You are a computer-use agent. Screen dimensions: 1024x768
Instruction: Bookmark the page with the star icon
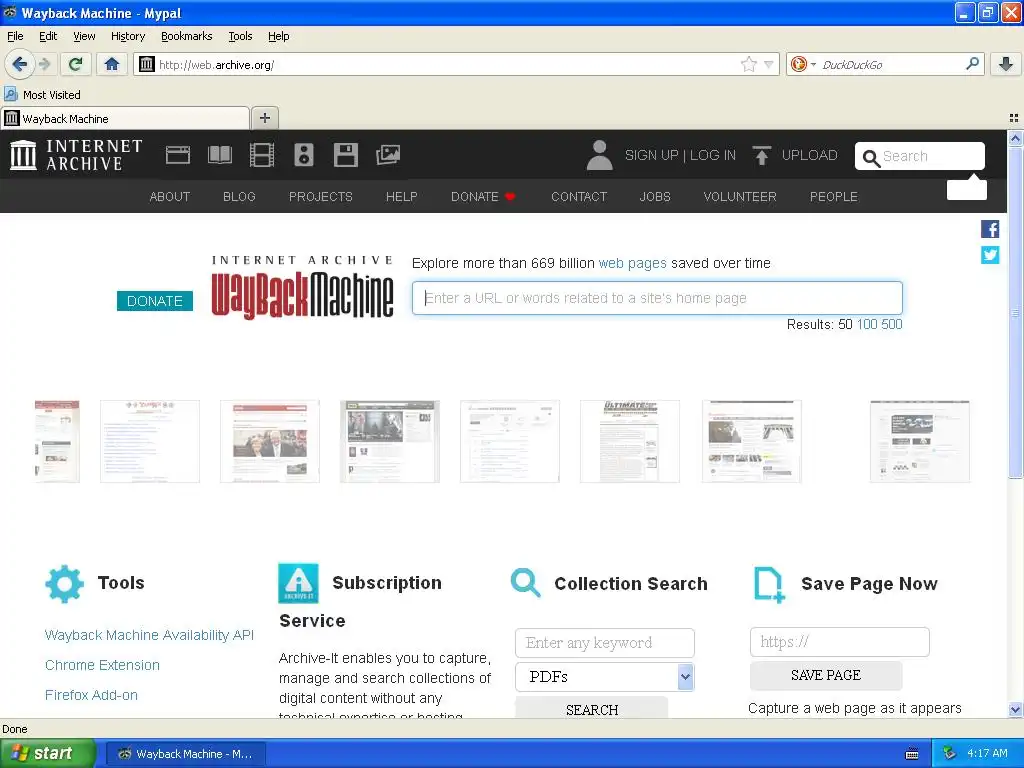tap(748, 64)
